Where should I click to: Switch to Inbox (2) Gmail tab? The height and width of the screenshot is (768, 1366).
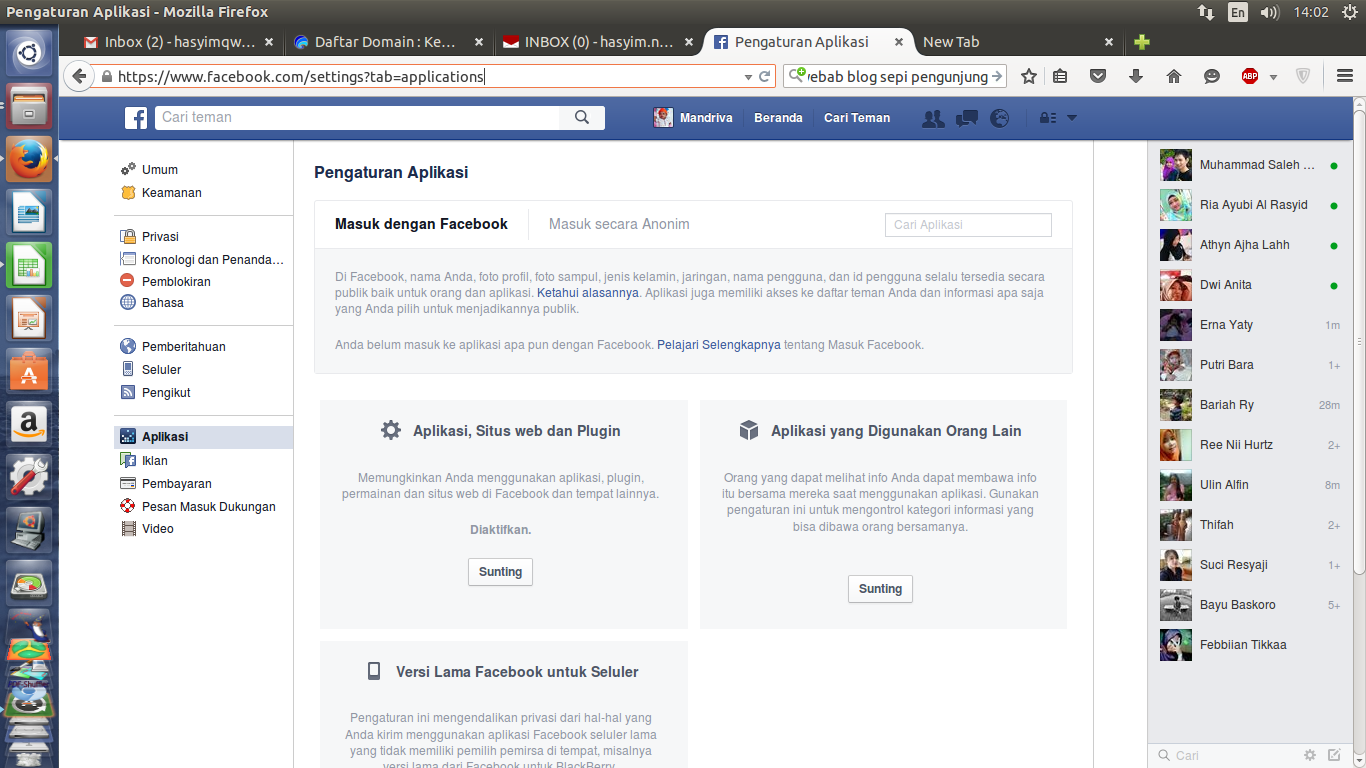pyautogui.click(x=178, y=42)
